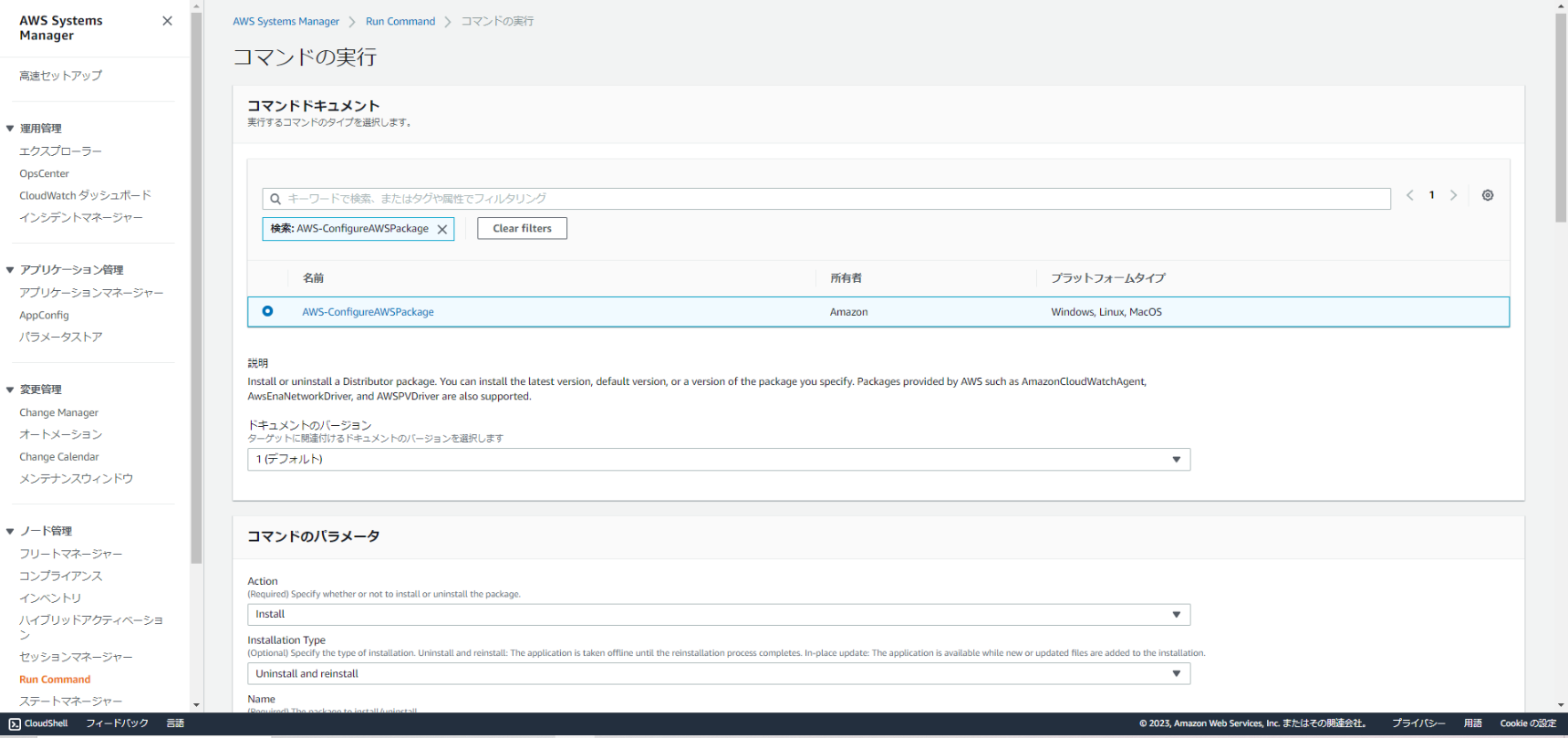Focus the keyword search filter field

826,199
